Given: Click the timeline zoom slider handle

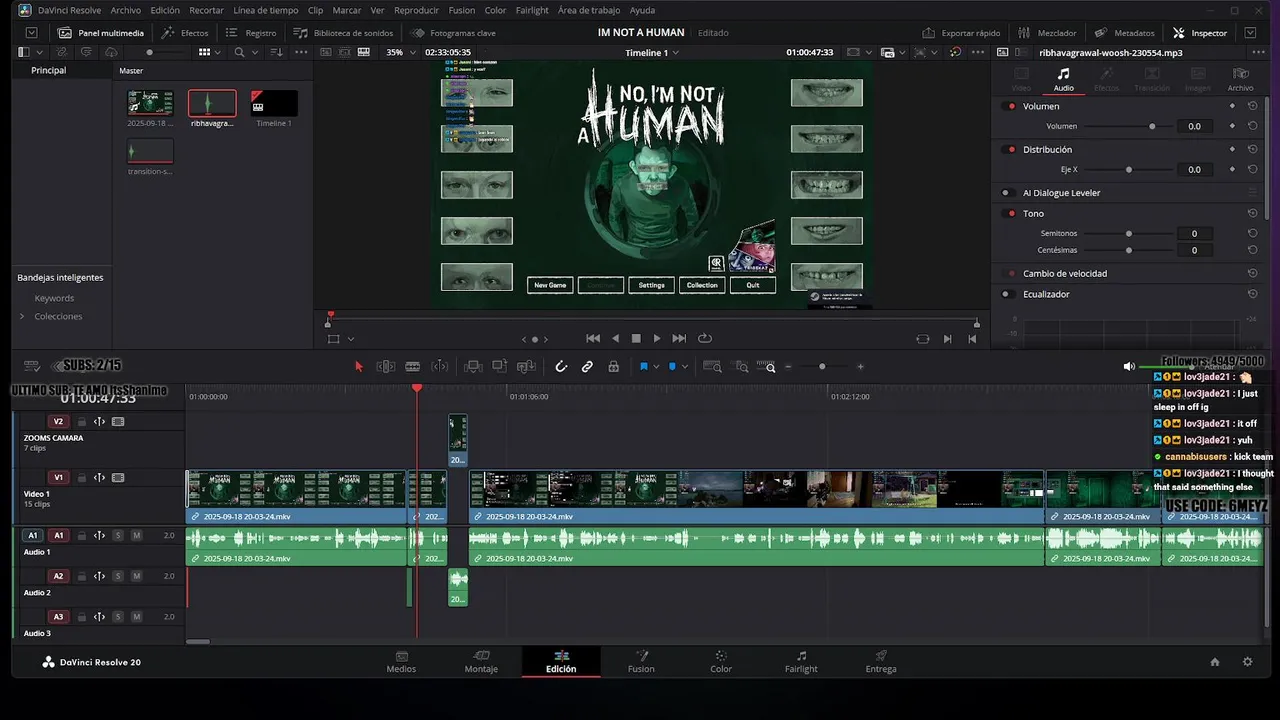Looking at the screenshot, I should 822,367.
